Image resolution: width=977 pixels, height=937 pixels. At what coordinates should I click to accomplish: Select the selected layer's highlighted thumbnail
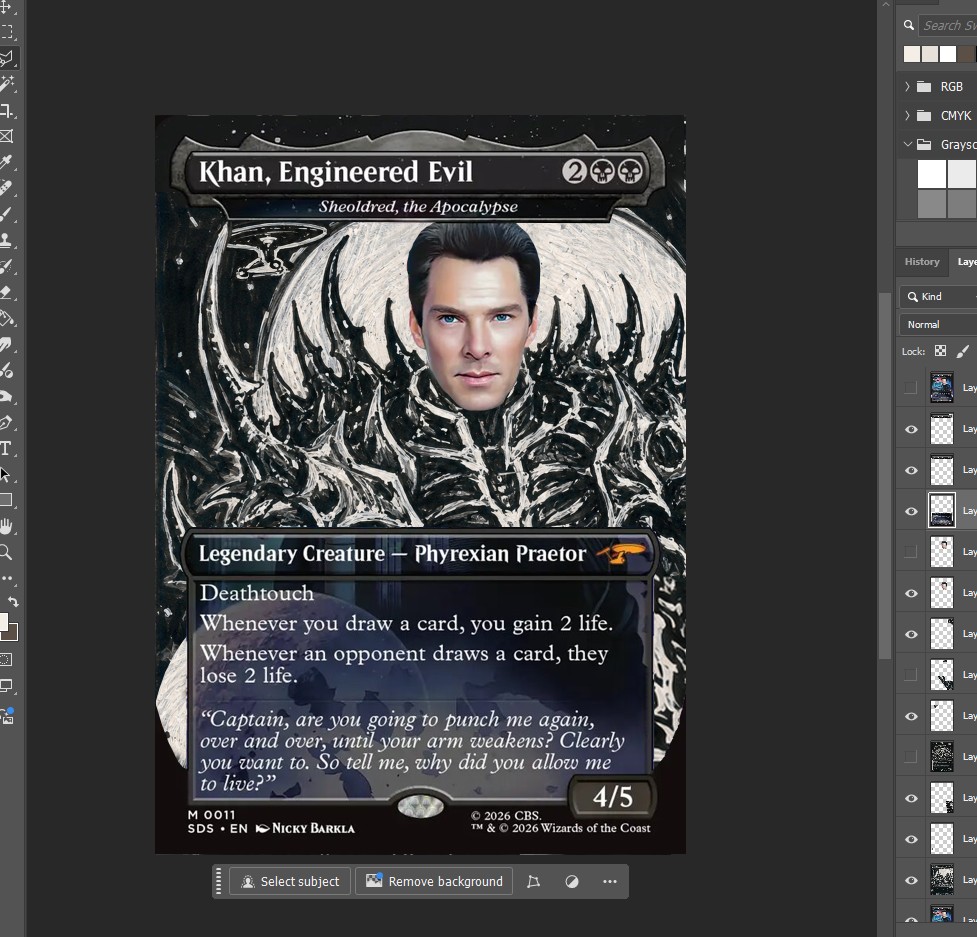(x=941, y=511)
